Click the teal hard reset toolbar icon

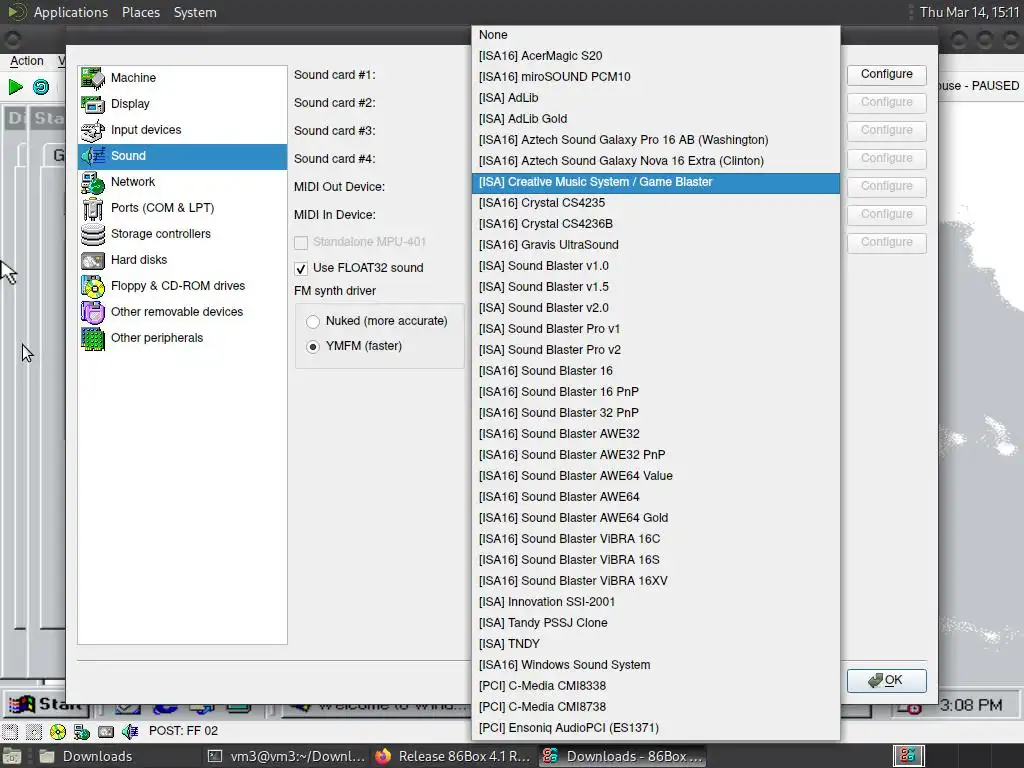coord(41,86)
